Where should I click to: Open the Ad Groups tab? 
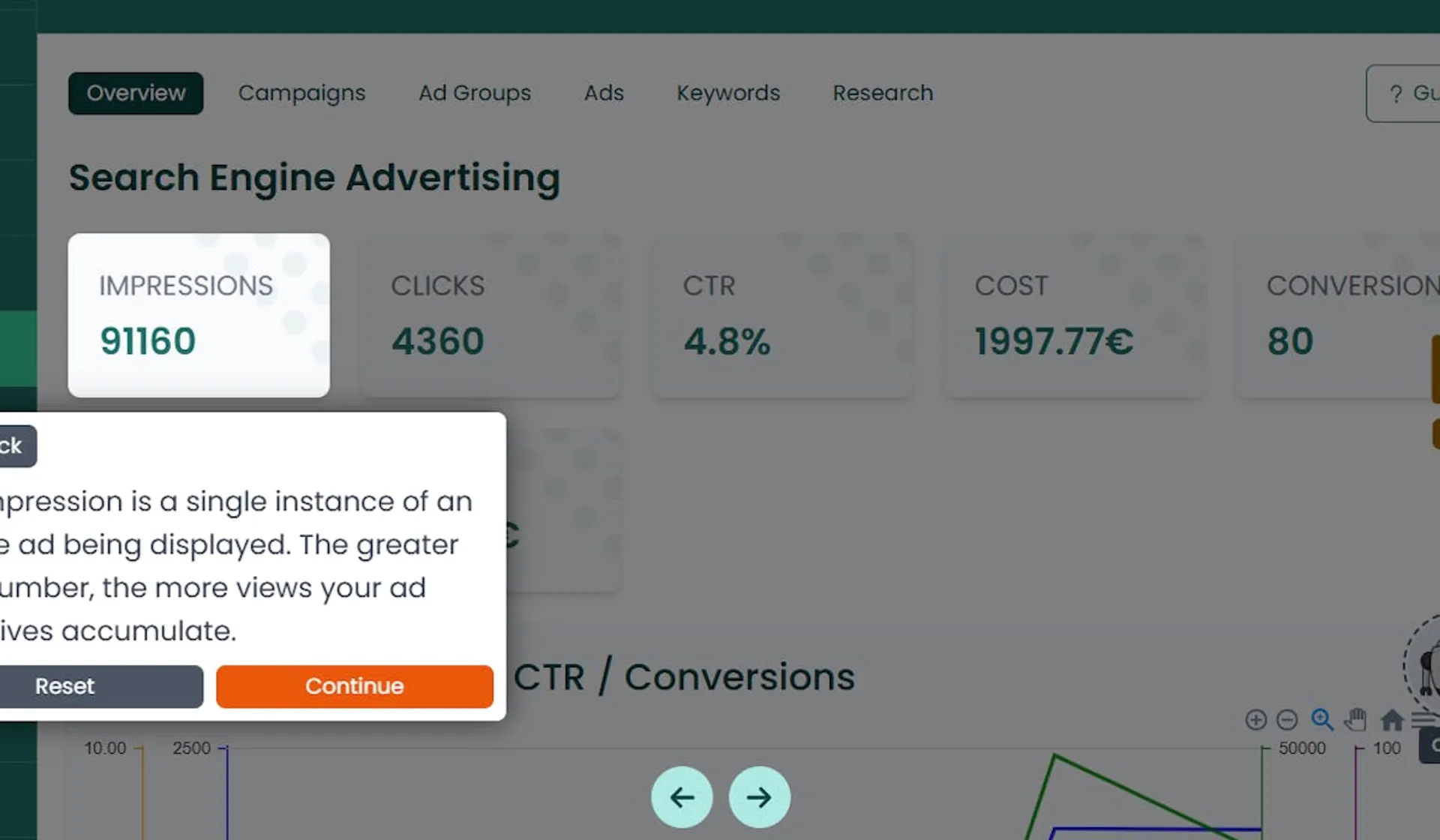click(475, 93)
